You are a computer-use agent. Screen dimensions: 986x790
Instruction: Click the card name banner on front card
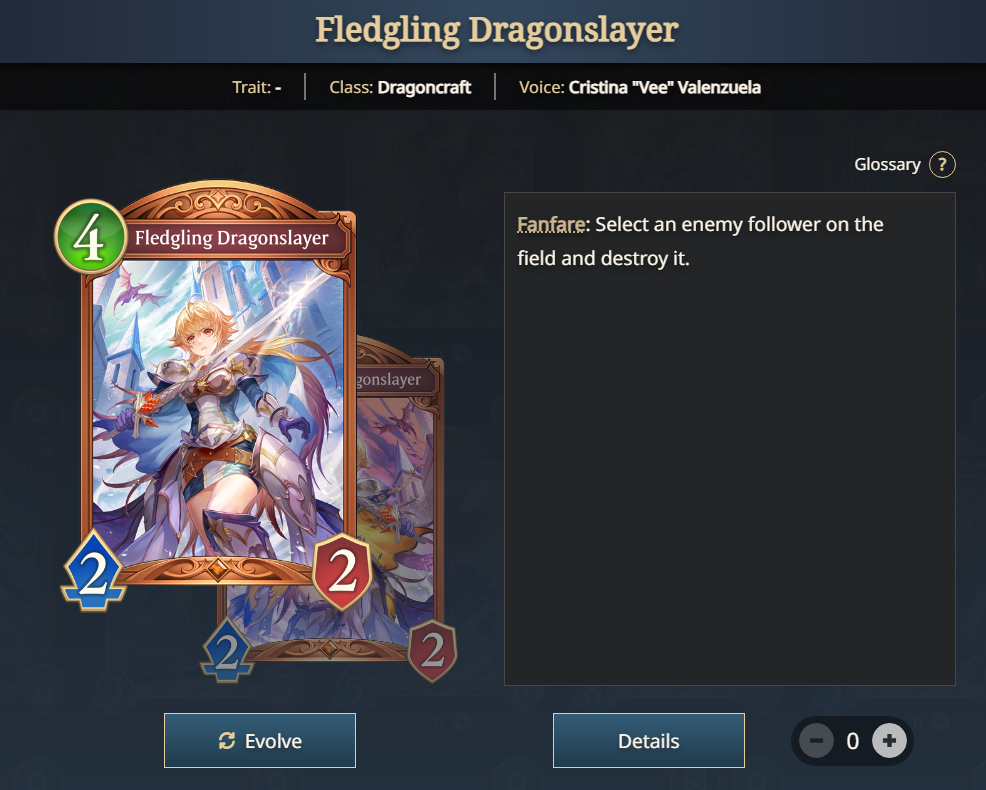pyautogui.click(x=233, y=238)
